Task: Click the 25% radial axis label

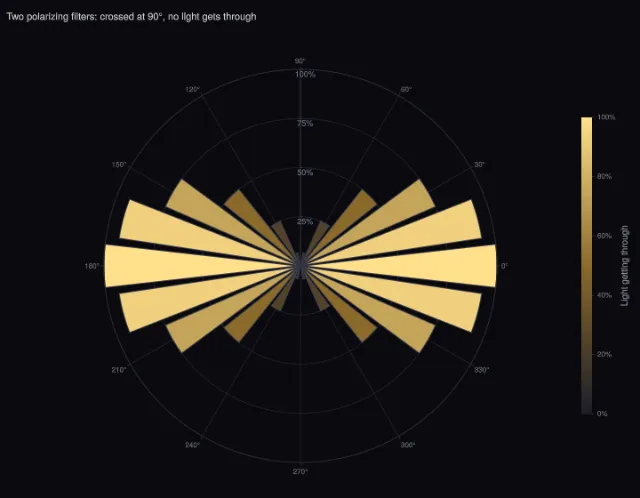Action: click(305, 222)
